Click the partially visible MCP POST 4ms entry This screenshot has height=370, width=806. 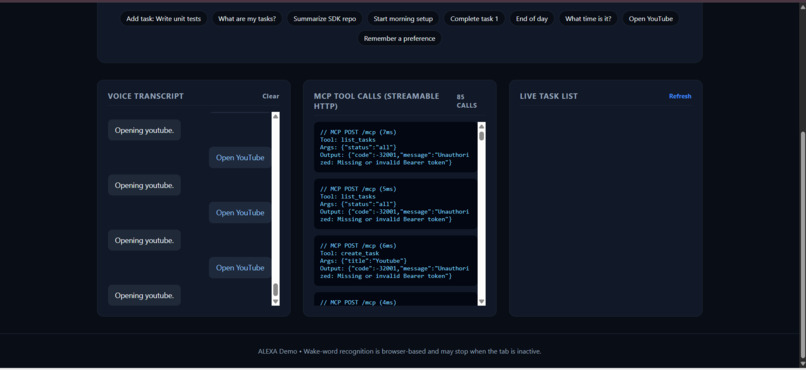click(395, 300)
